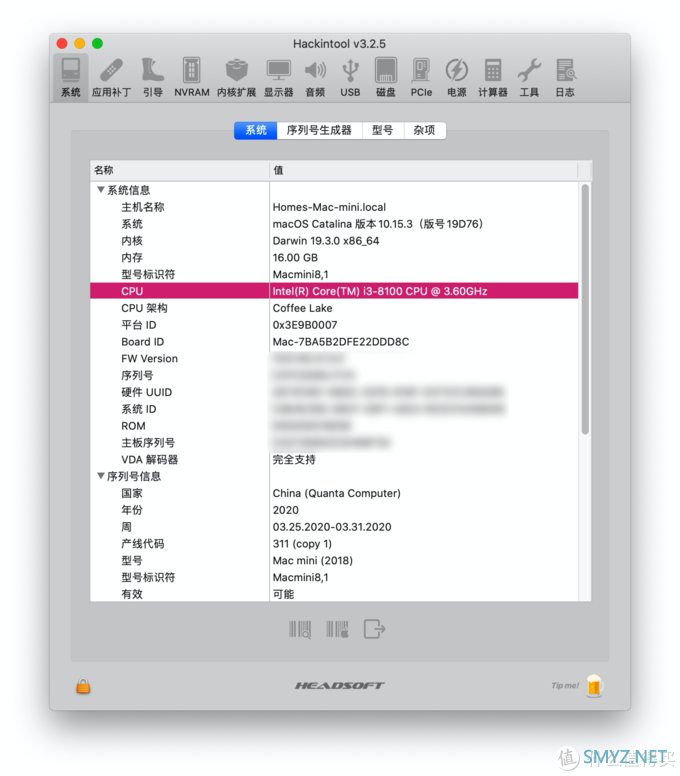
Task: Click the HEADSOFT logo
Action: (340, 685)
